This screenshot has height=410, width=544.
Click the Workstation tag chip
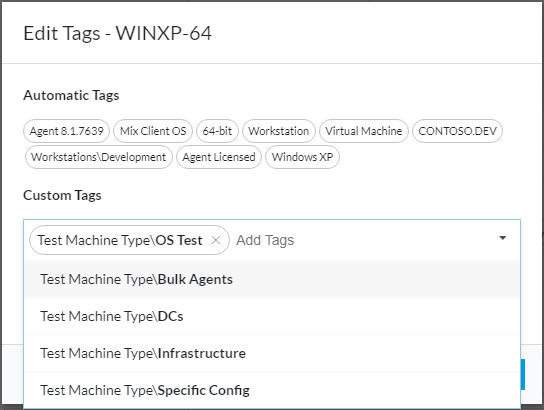(x=279, y=131)
